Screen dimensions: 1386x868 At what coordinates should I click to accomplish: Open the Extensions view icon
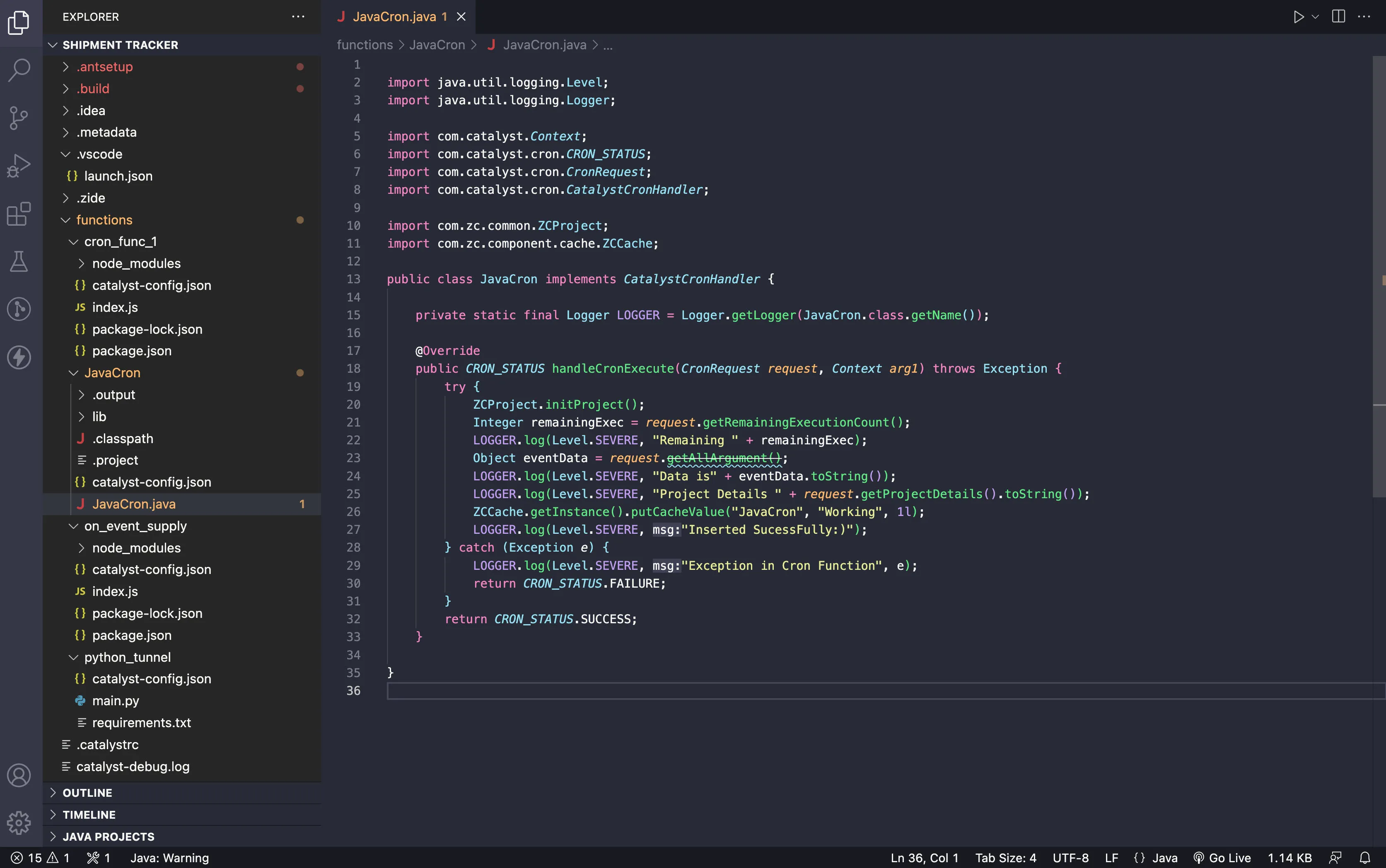click(x=19, y=214)
